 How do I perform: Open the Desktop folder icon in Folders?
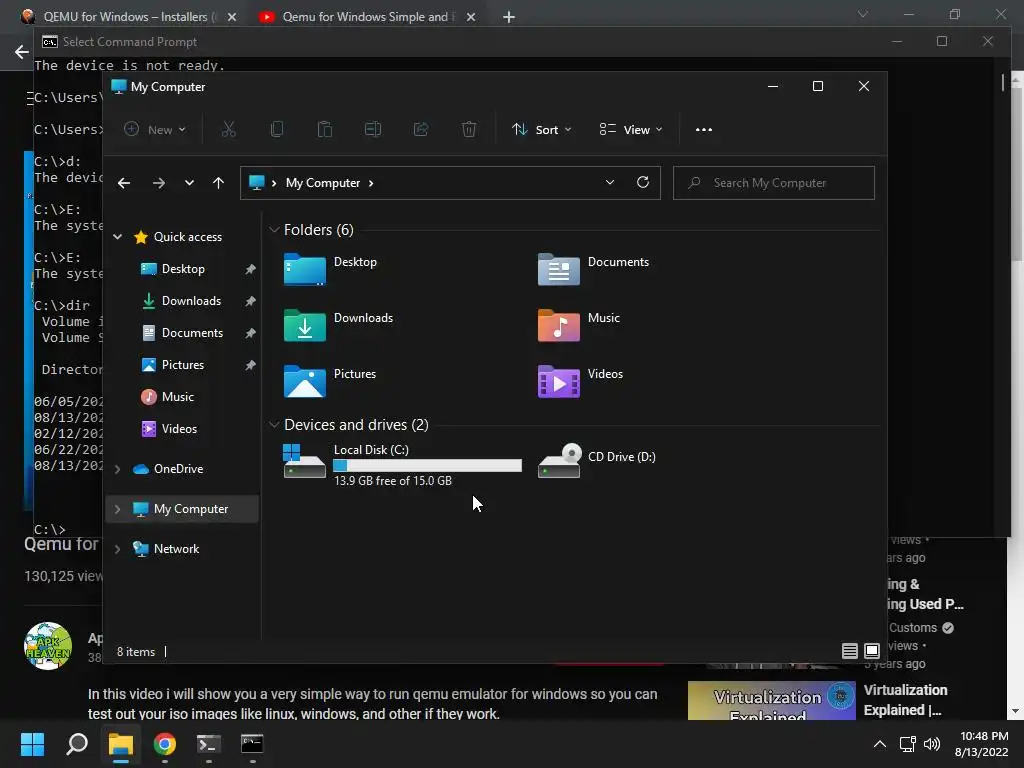[304, 269]
